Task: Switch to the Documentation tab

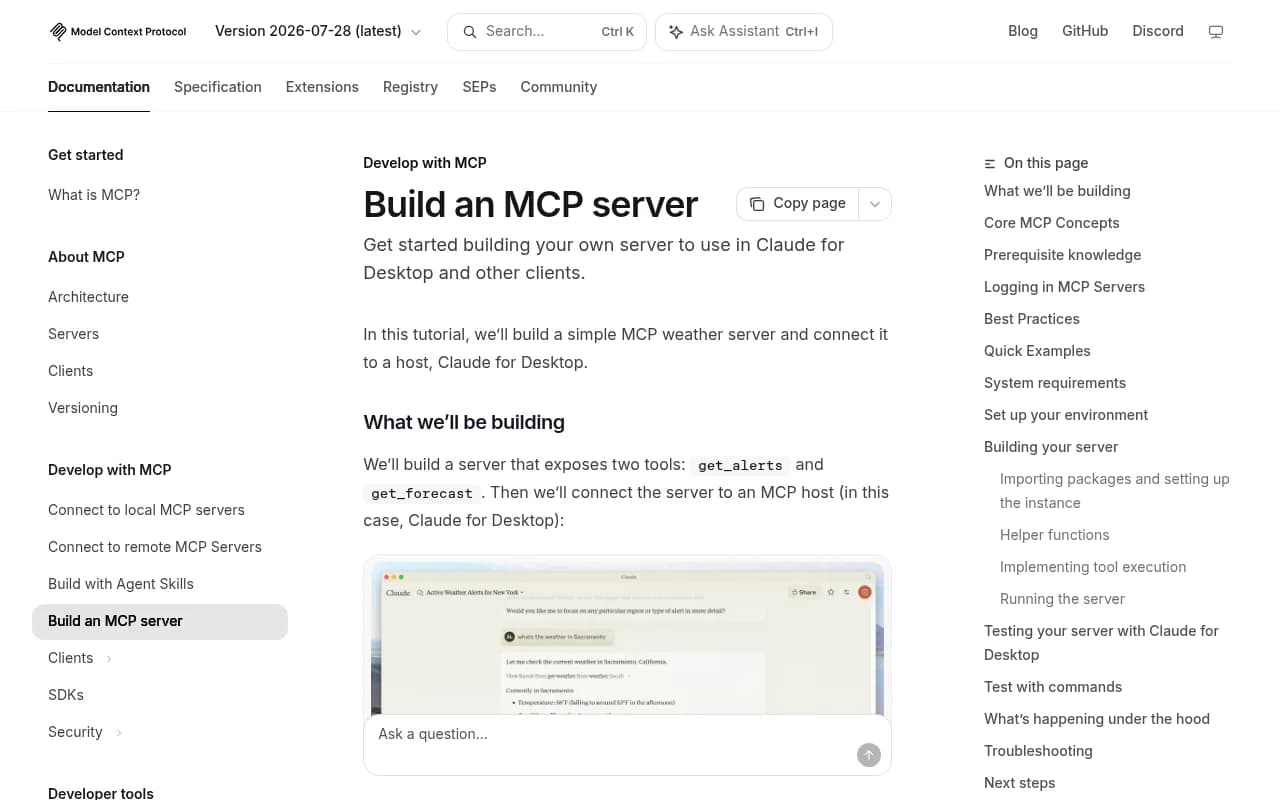Action: coord(99,87)
